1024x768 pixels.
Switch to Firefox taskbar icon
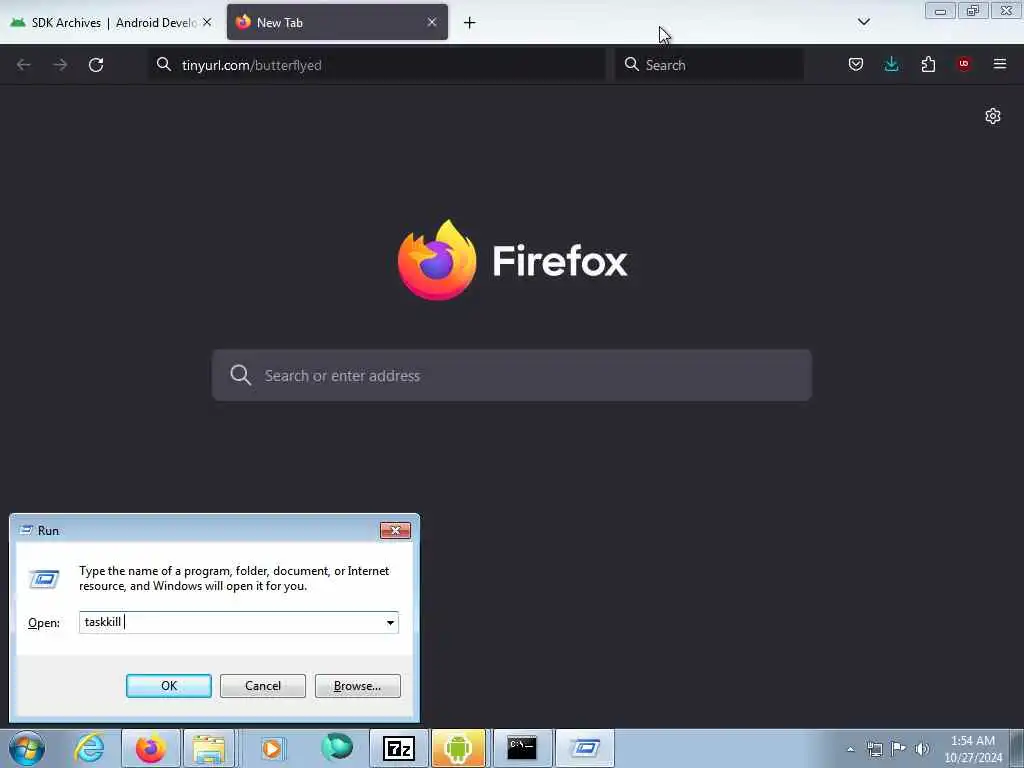(150, 748)
